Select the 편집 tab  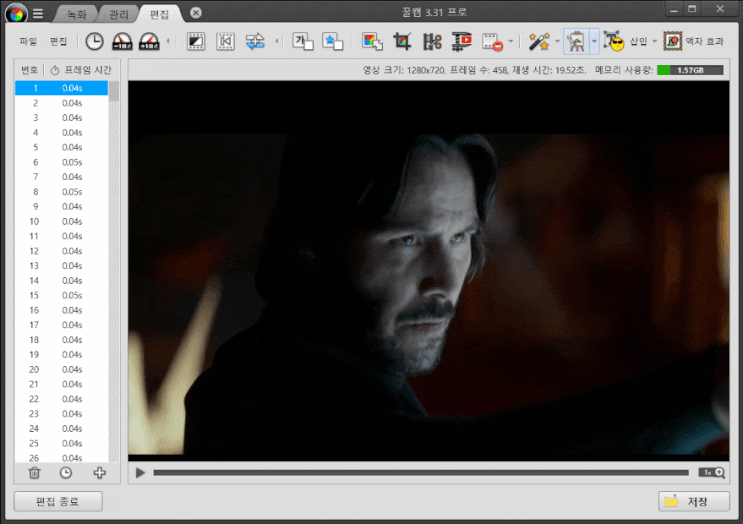(159, 14)
